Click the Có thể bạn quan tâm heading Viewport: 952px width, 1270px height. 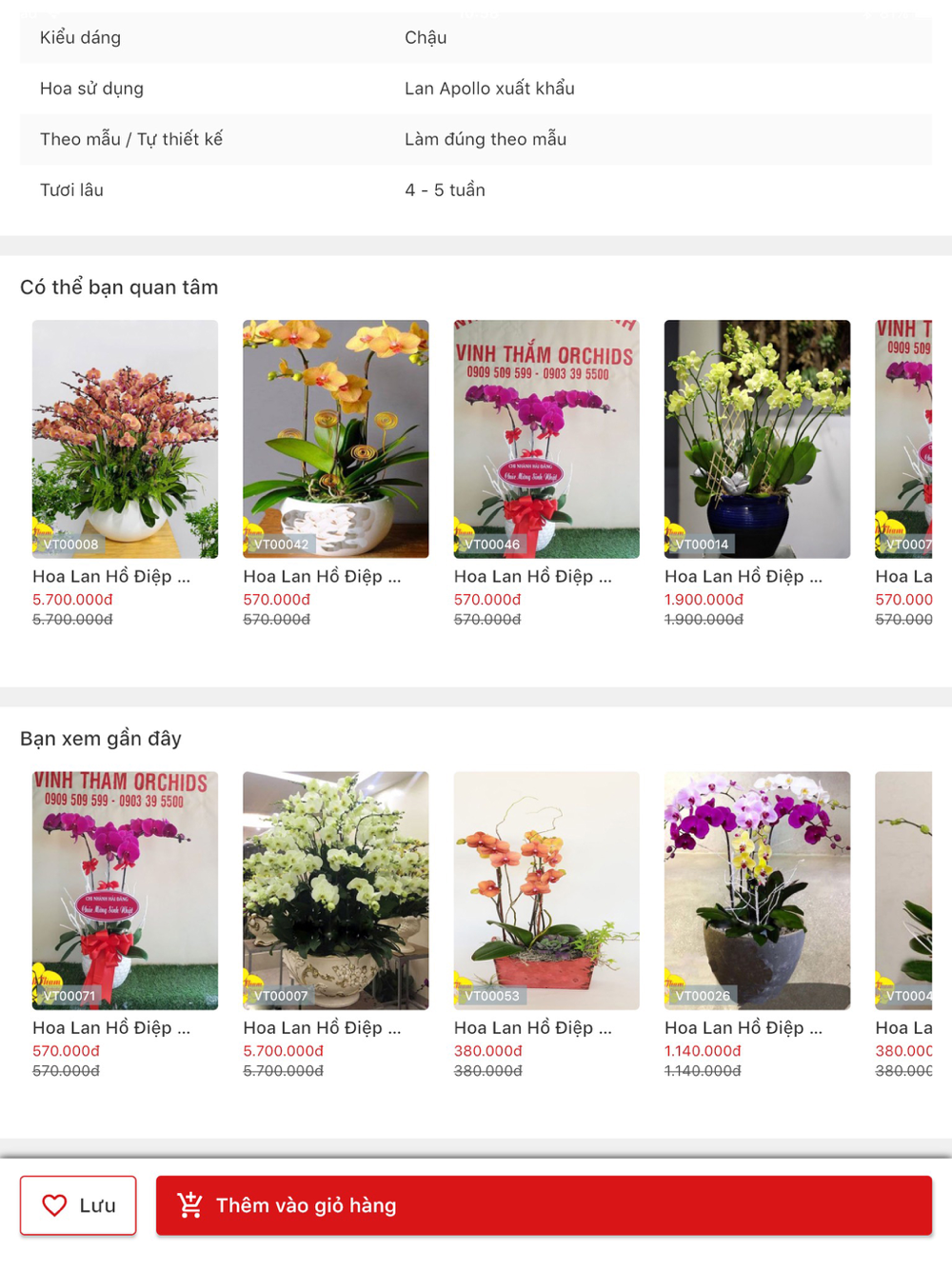(119, 287)
